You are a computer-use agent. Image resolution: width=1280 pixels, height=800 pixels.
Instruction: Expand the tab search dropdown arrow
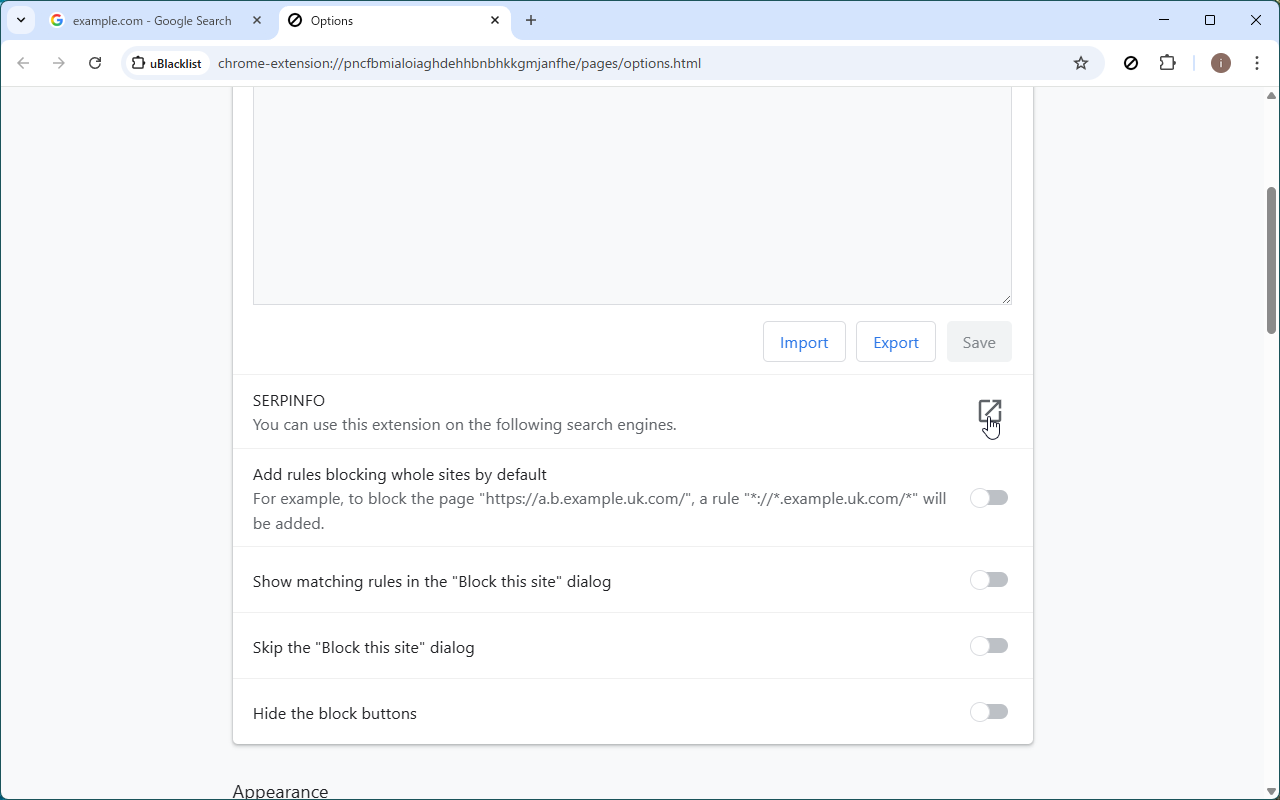[21, 20]
